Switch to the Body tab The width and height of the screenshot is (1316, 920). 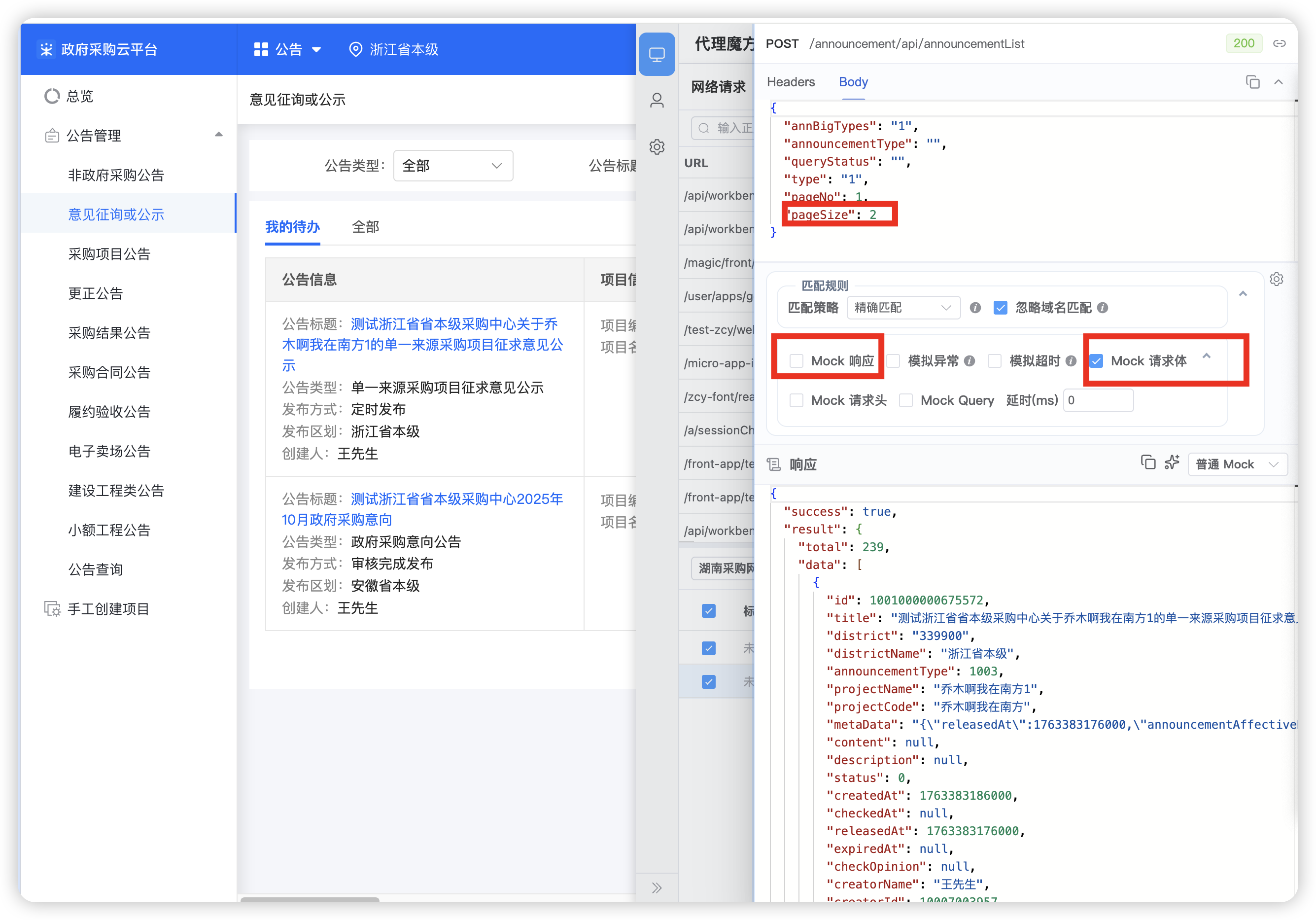point(853,82)
